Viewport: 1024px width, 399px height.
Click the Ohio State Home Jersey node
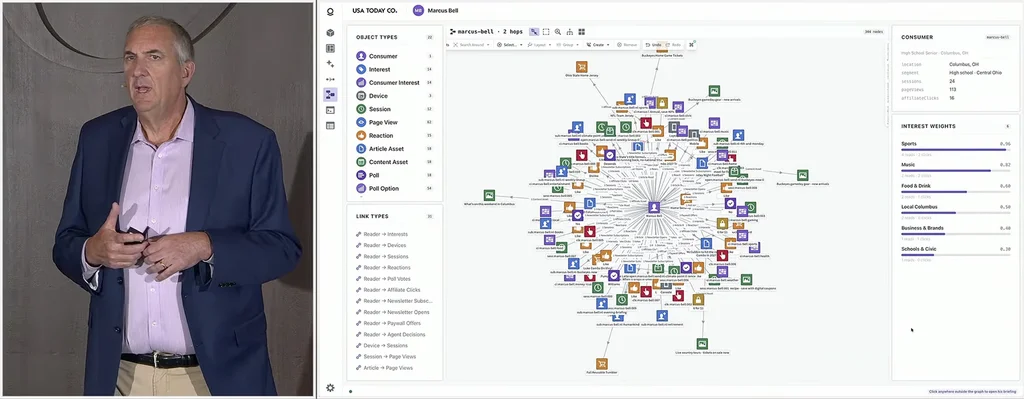[x=581, y=67]
